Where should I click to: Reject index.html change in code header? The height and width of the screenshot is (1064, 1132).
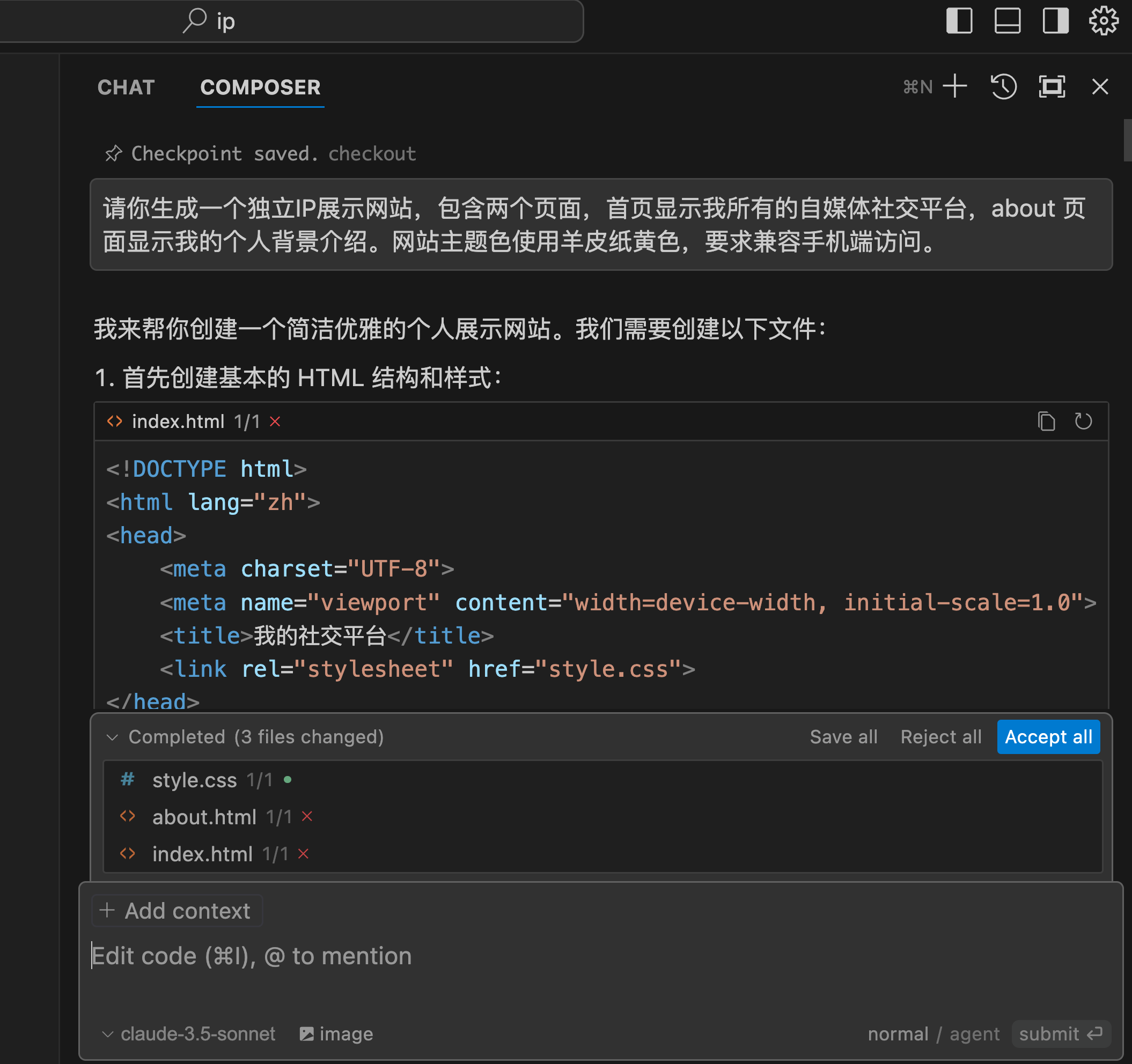(x=275, y=422)
